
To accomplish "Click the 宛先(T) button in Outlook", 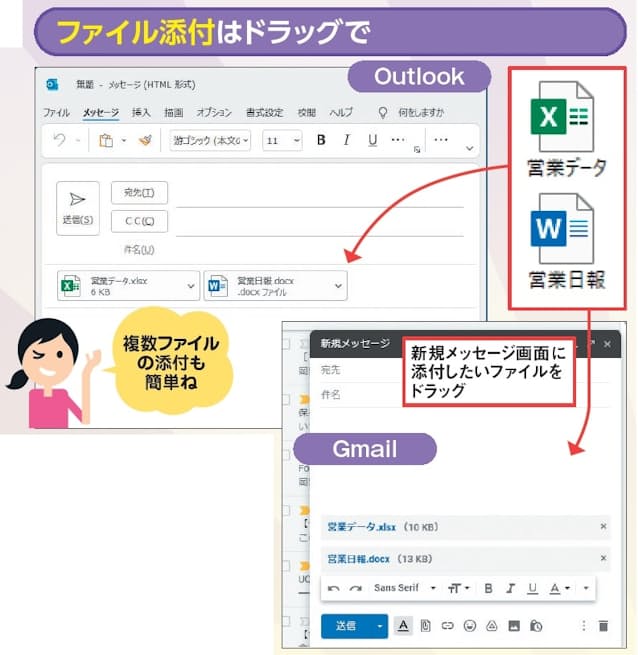I will coord(139,193).
